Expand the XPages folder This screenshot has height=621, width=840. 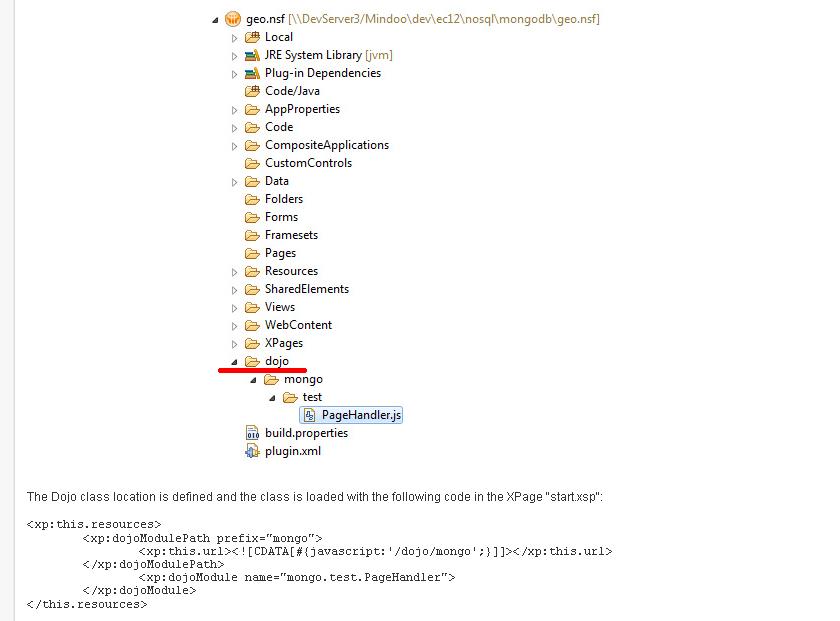point(235,343)
